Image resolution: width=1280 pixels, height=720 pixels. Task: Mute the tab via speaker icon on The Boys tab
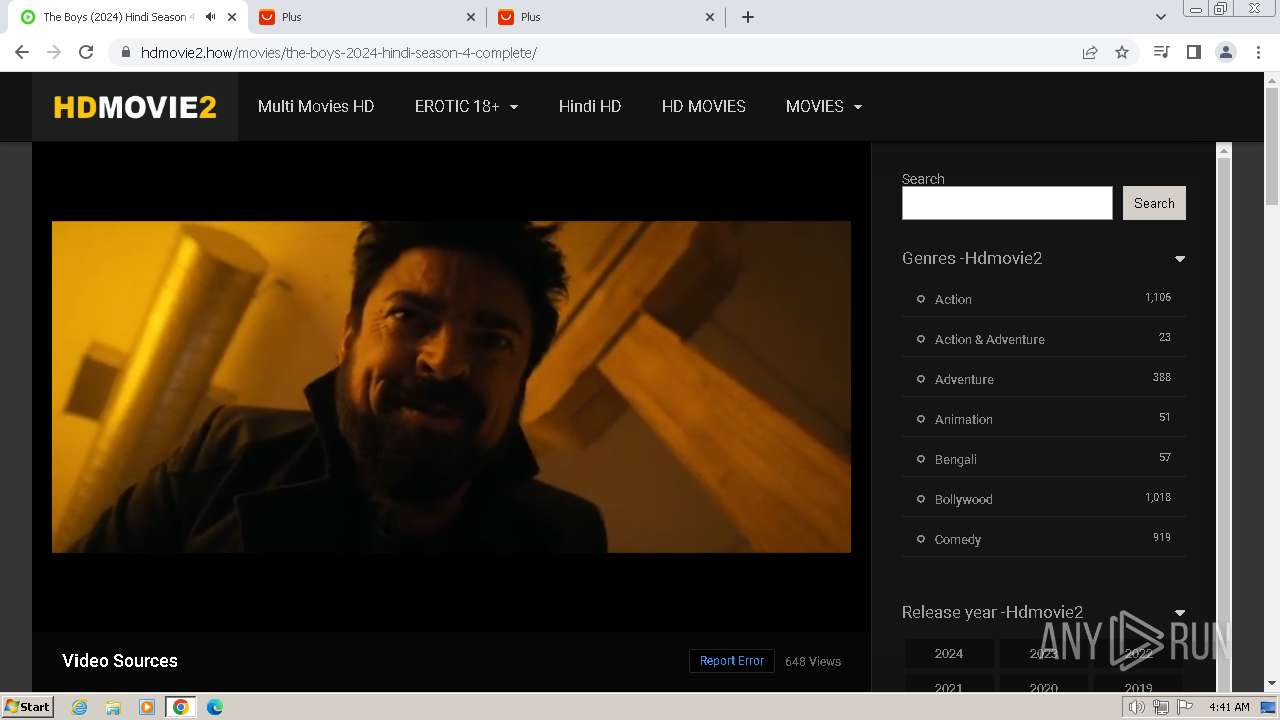pyautogui.click(x=210, y=17)
